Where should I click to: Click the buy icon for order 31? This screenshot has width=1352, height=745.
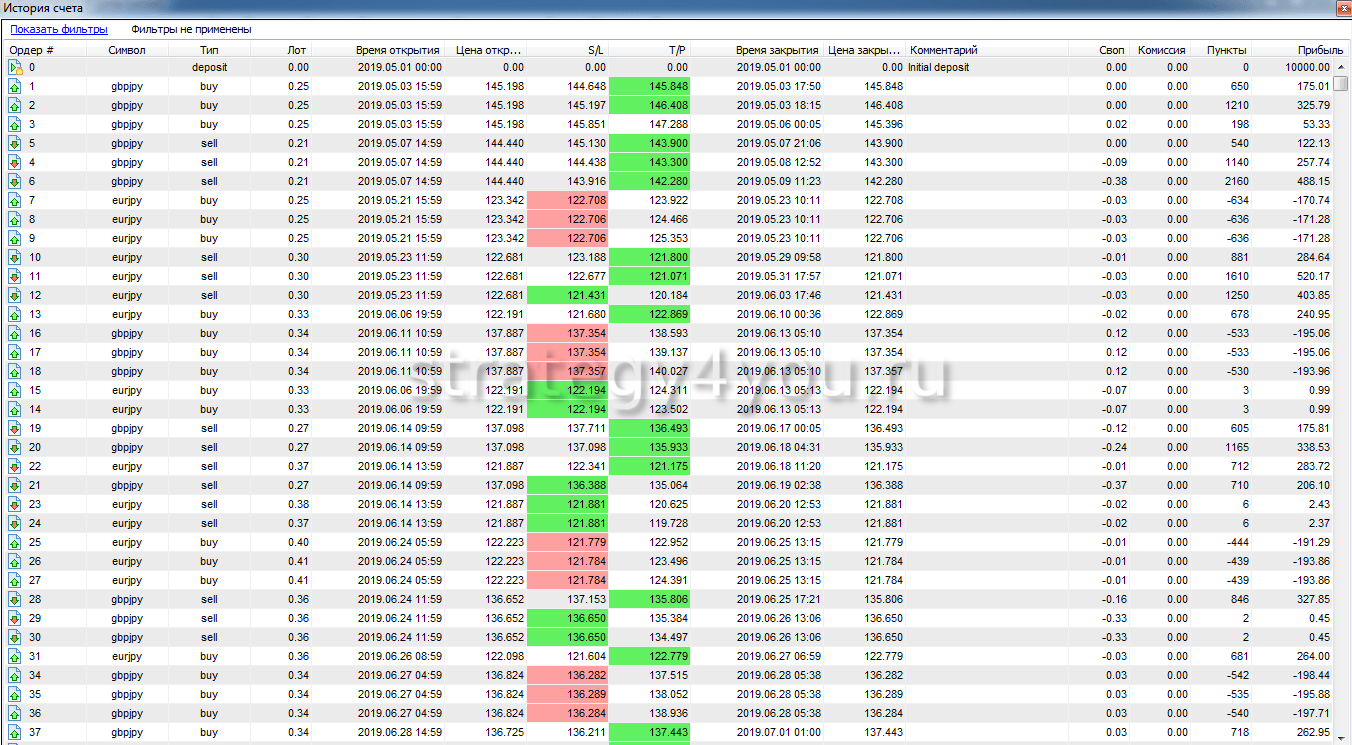point(15,657)
